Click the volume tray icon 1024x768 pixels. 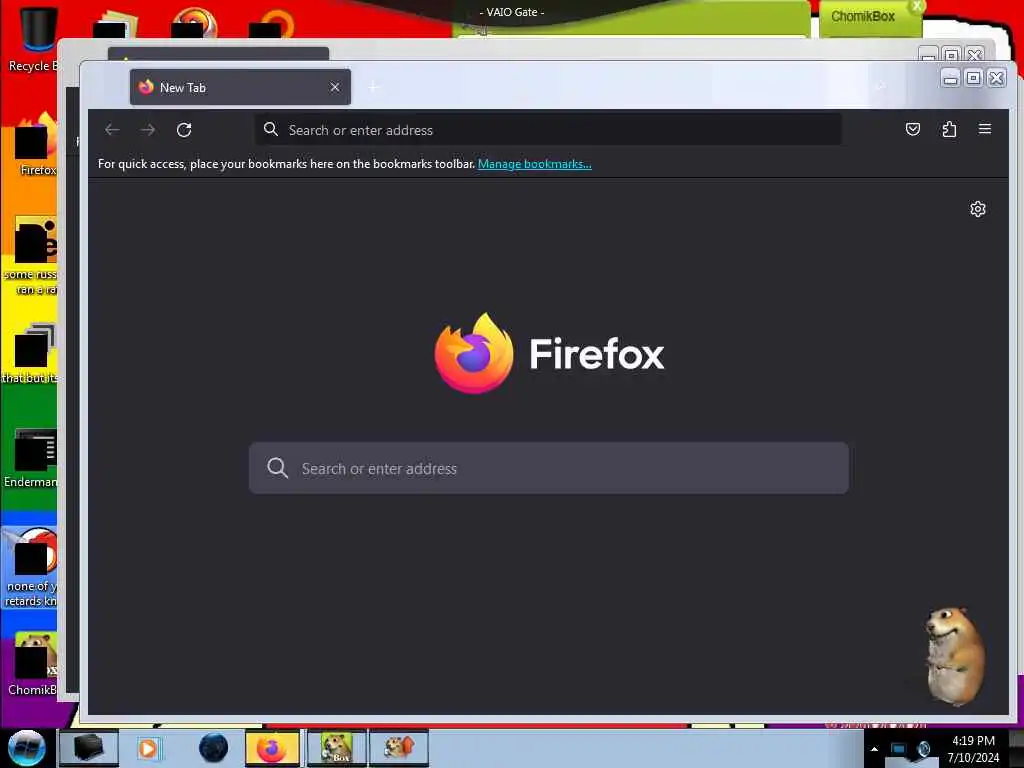[x=923, y=749]
